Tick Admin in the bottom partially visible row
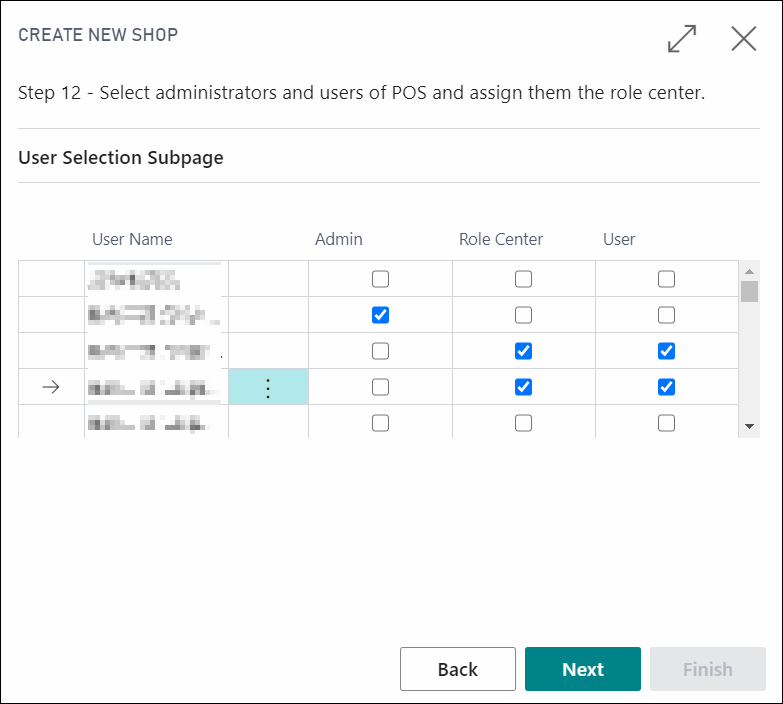Image resolution: width=783 pixels, height=704 pixels. tap(381, 423)
